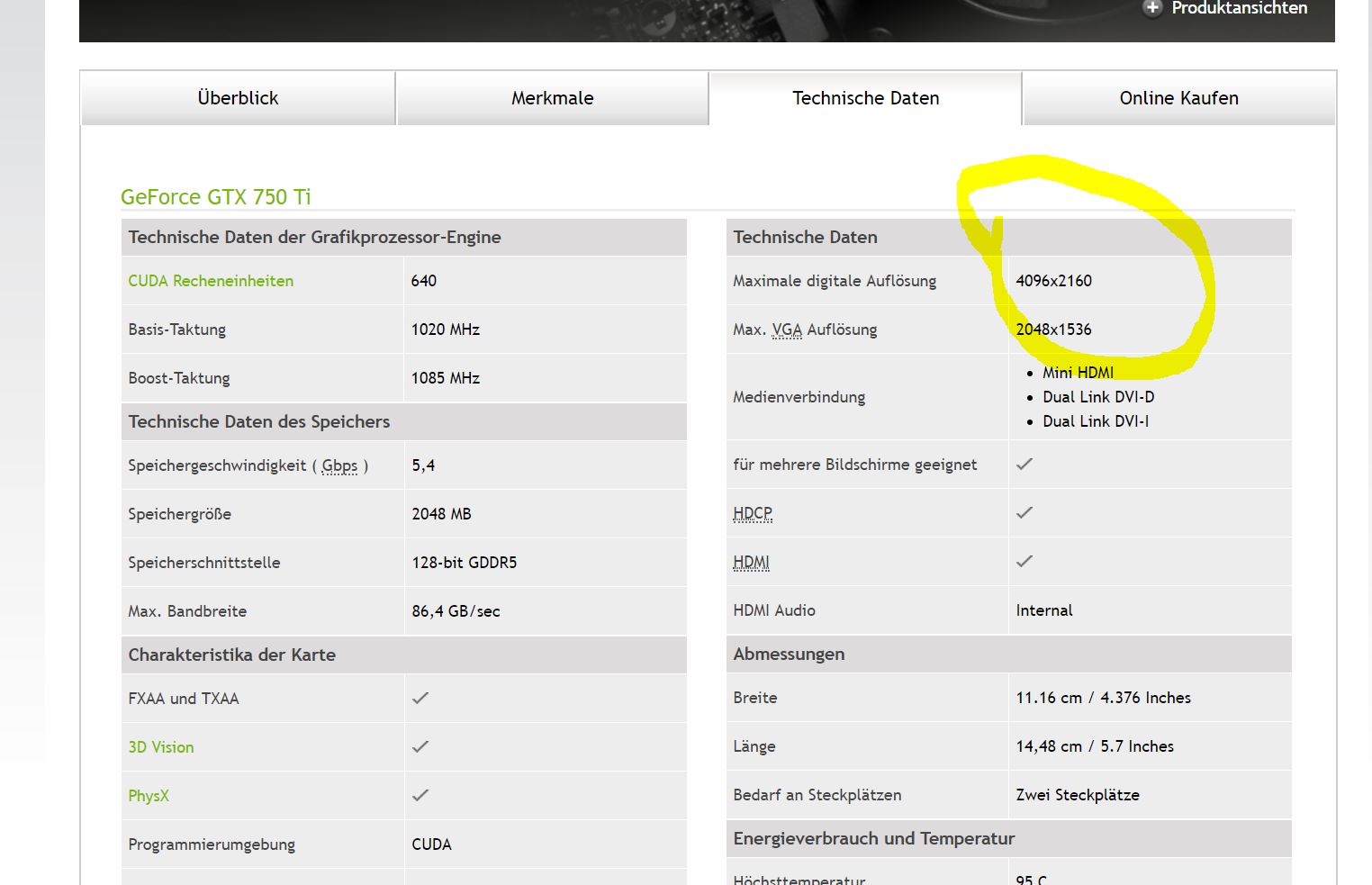Select the Technische Daten tab

click(x=865, y=98)
